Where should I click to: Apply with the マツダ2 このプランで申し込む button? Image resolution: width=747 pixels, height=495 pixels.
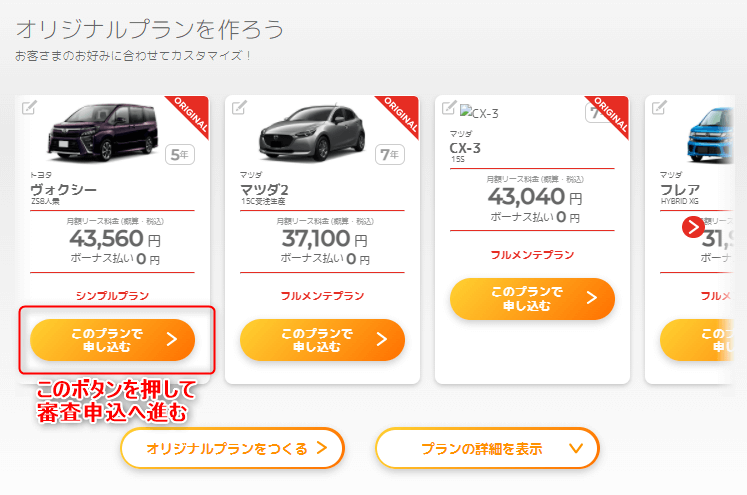pos(323,340)
